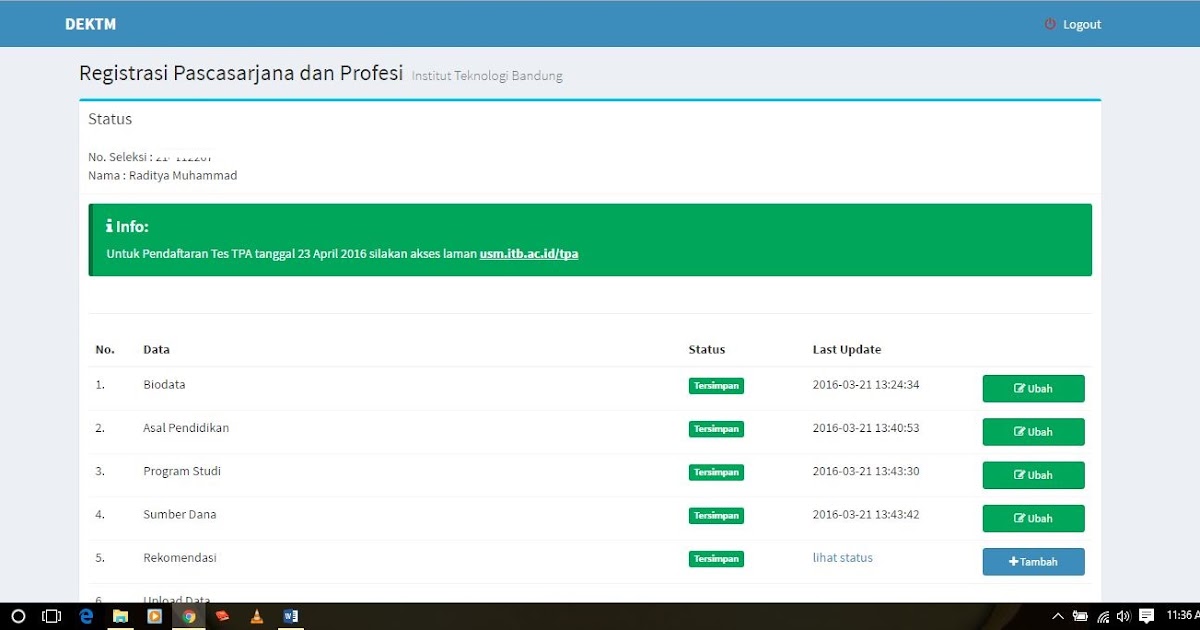Open Microsoft Word from the taskbar
This screenshot has height=630, width=1200.
(290, 616)
